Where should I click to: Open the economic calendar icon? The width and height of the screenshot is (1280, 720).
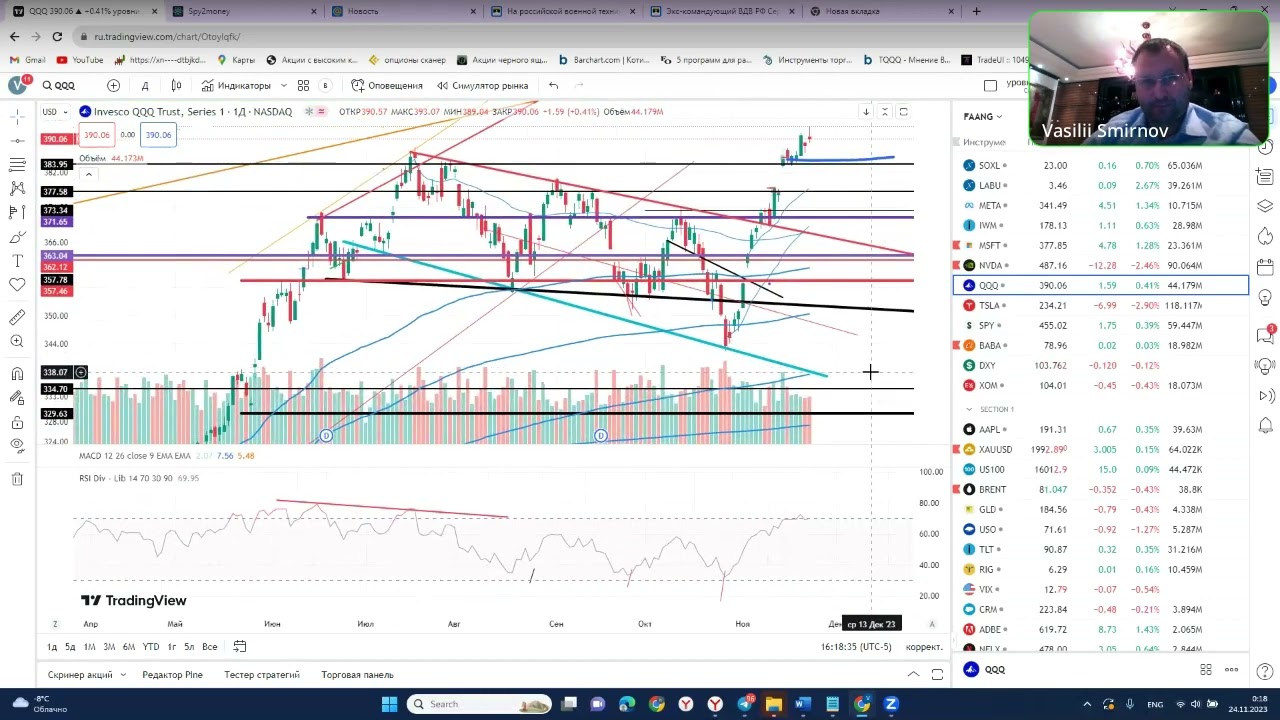pyautogui.click(x=1265, y=267)
